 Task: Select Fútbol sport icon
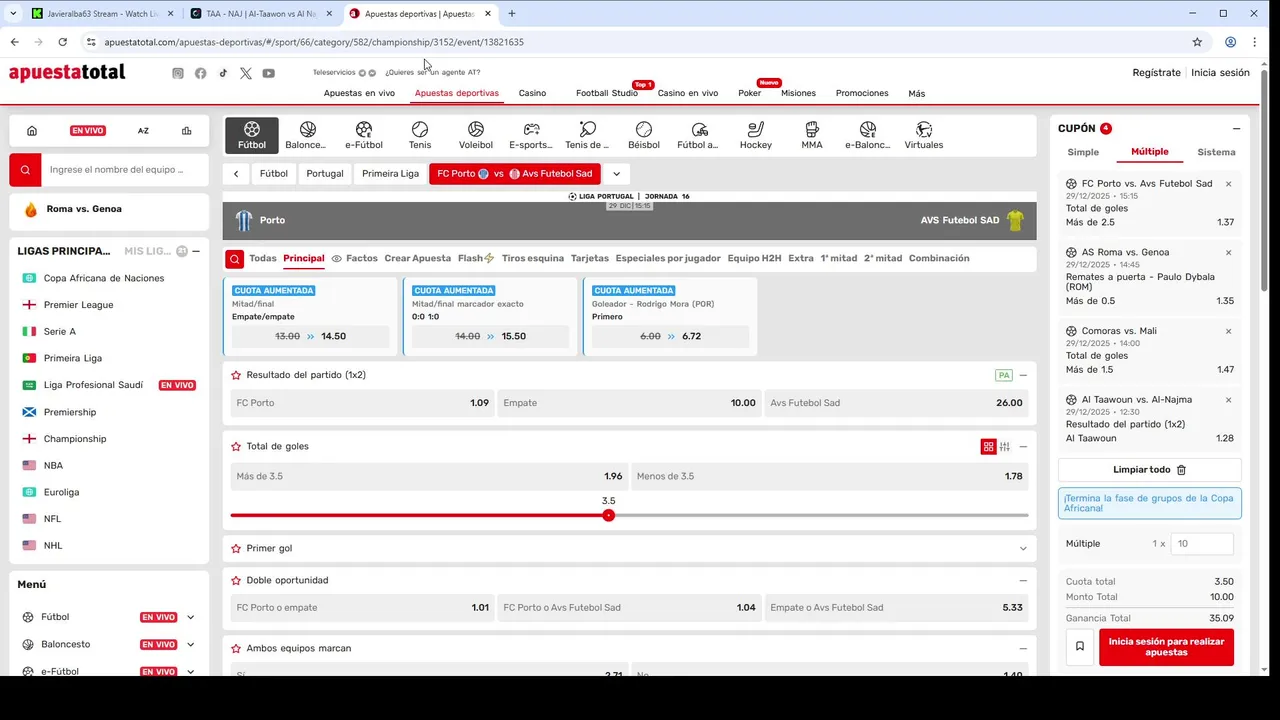[252, 136]
